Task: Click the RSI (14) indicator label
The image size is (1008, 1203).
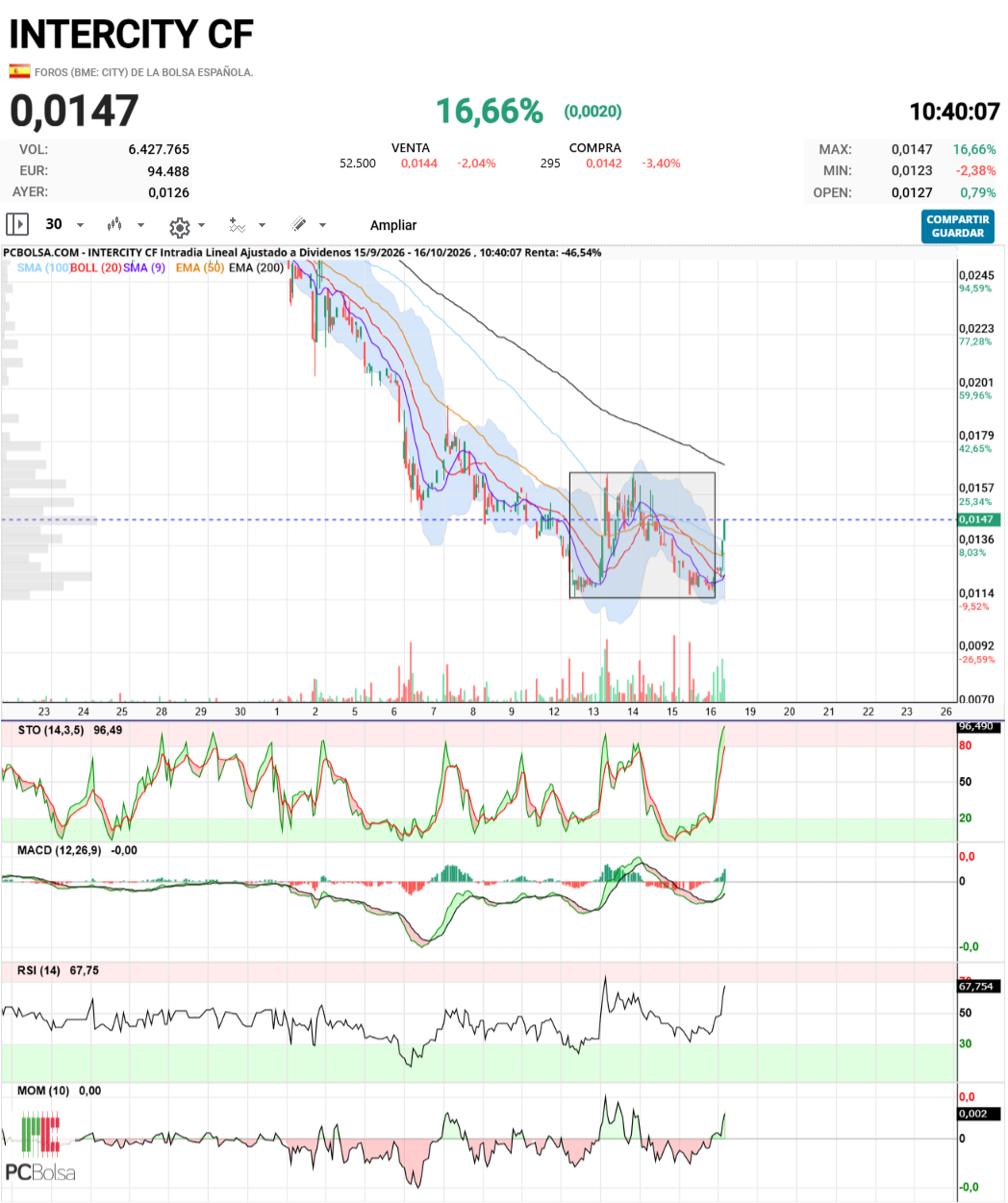Action: (x=38, y=970)
